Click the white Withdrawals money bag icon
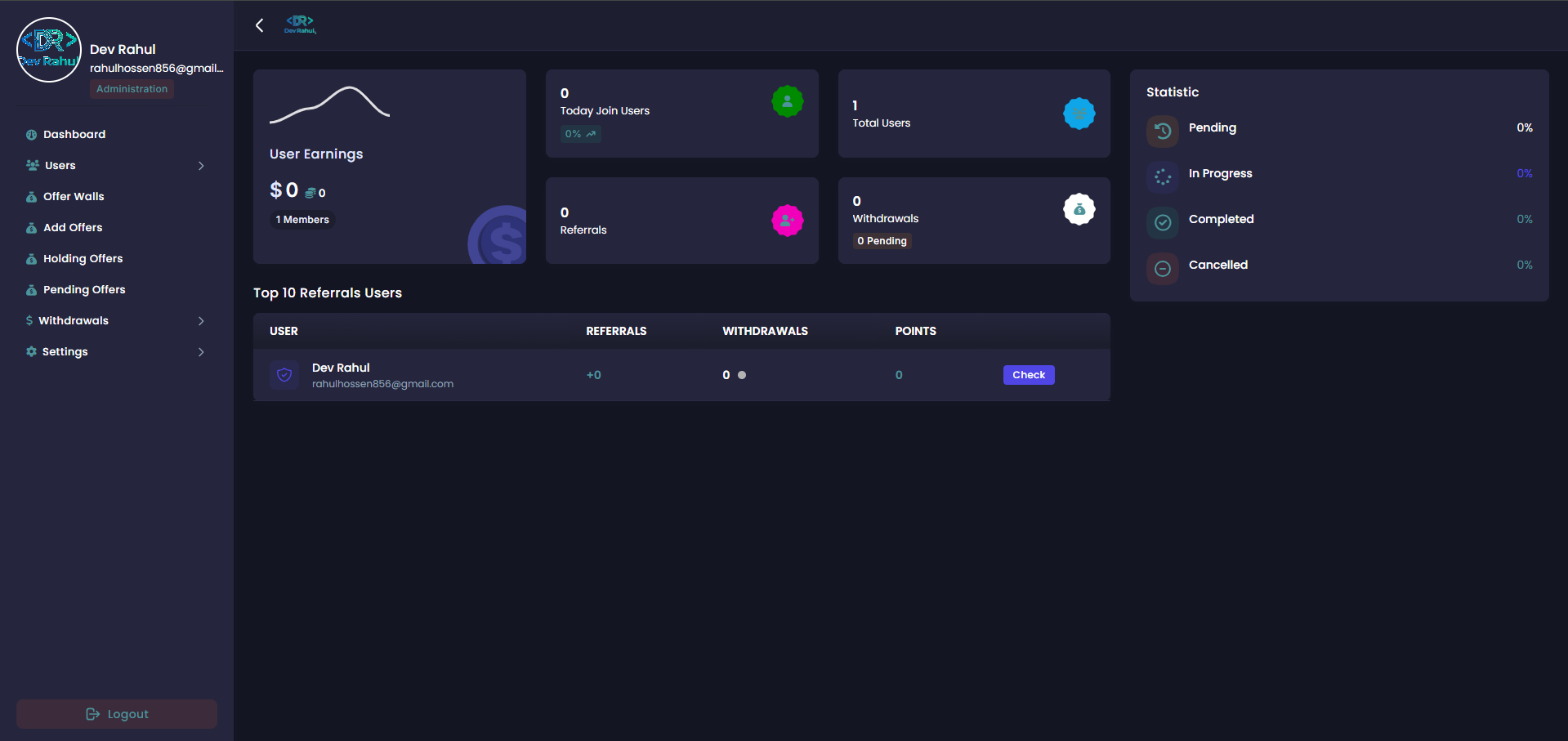 tap(1079, 210)
